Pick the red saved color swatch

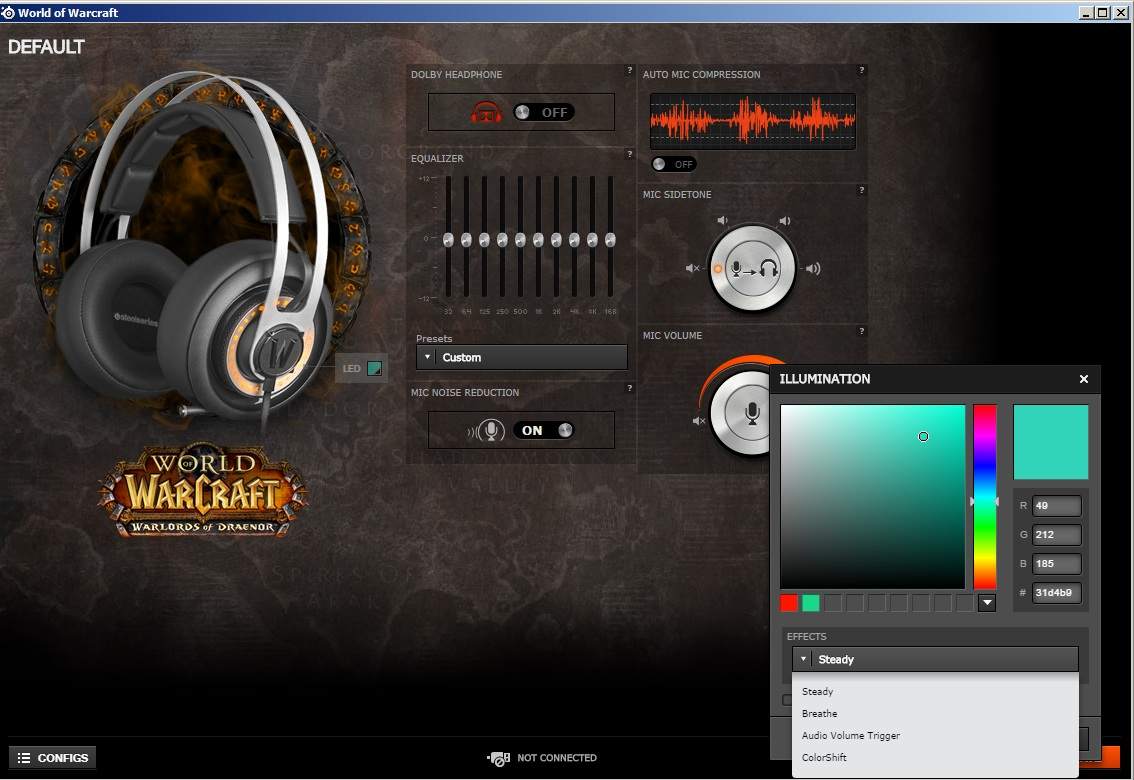coord(789,603)
